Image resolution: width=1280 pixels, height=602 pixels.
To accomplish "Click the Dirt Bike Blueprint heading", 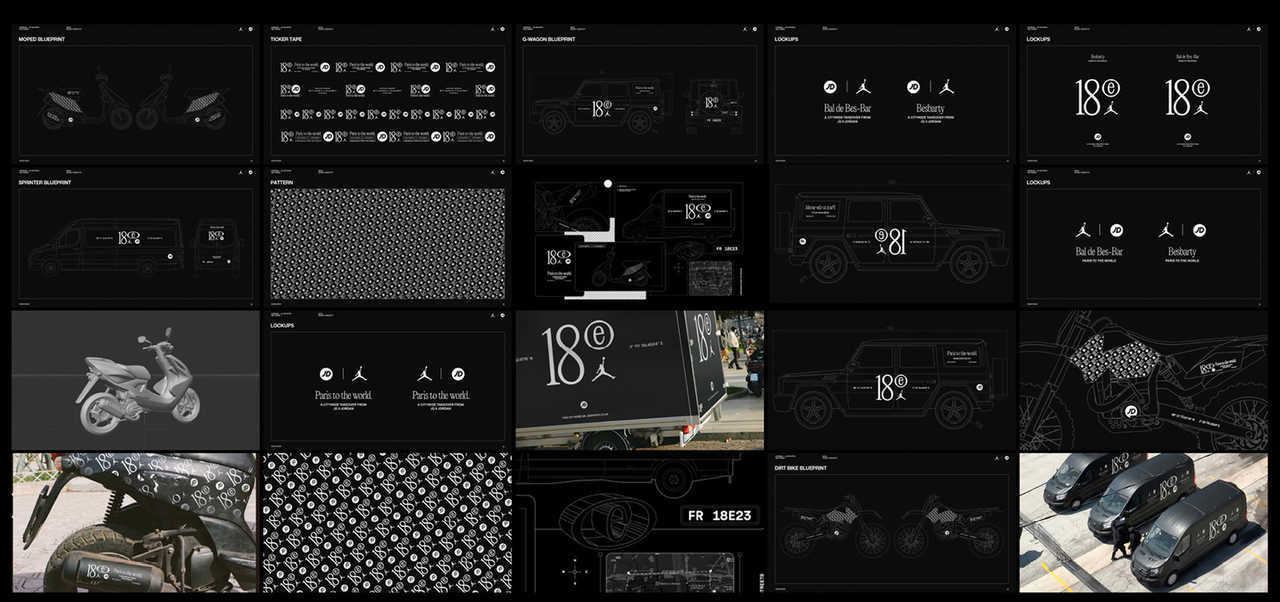I will point(800,468).
